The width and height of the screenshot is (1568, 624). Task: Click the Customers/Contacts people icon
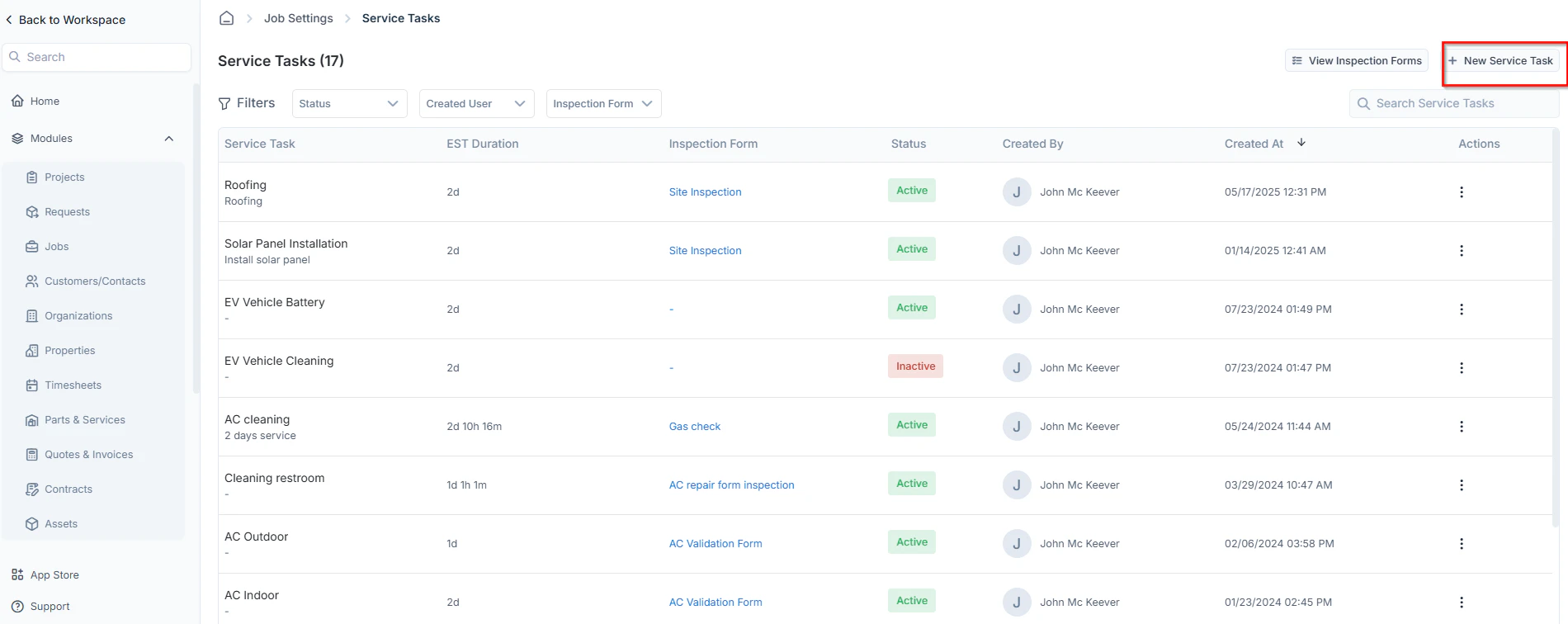[32, 281]
